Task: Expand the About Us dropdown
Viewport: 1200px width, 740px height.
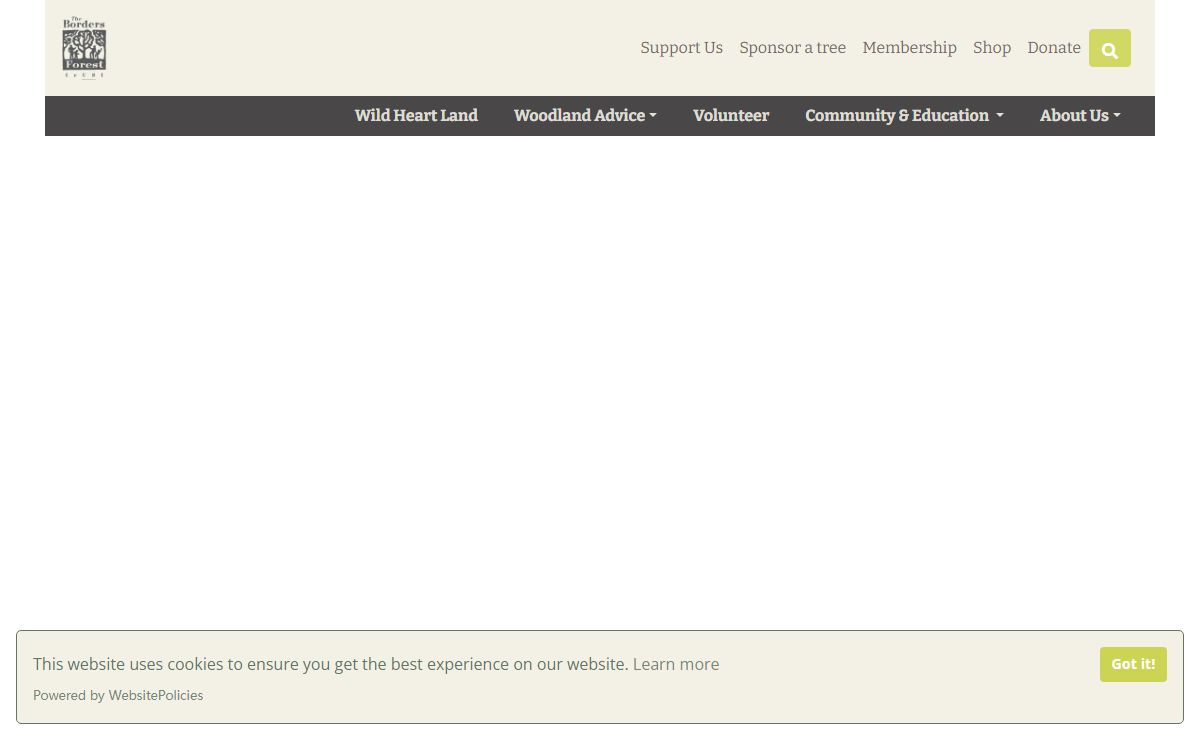Action: point(1080,116)
